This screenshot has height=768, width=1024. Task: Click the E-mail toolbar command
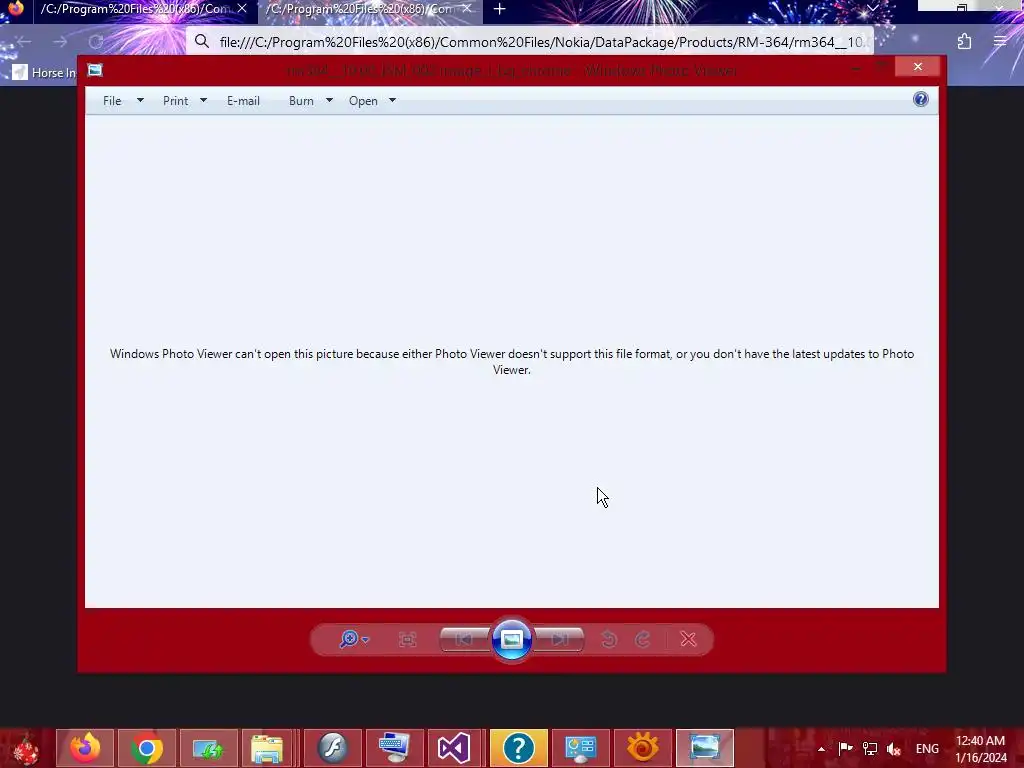[x=244, y=101]
